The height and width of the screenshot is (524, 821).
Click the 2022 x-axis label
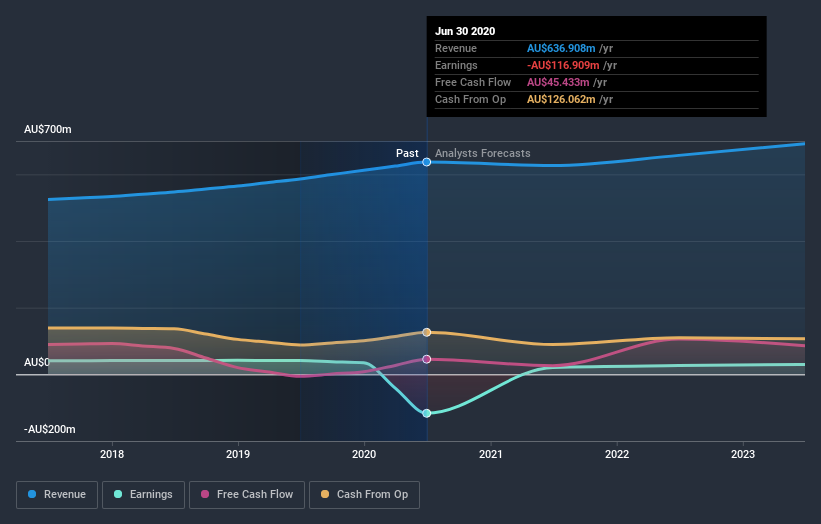pos(617,454)
